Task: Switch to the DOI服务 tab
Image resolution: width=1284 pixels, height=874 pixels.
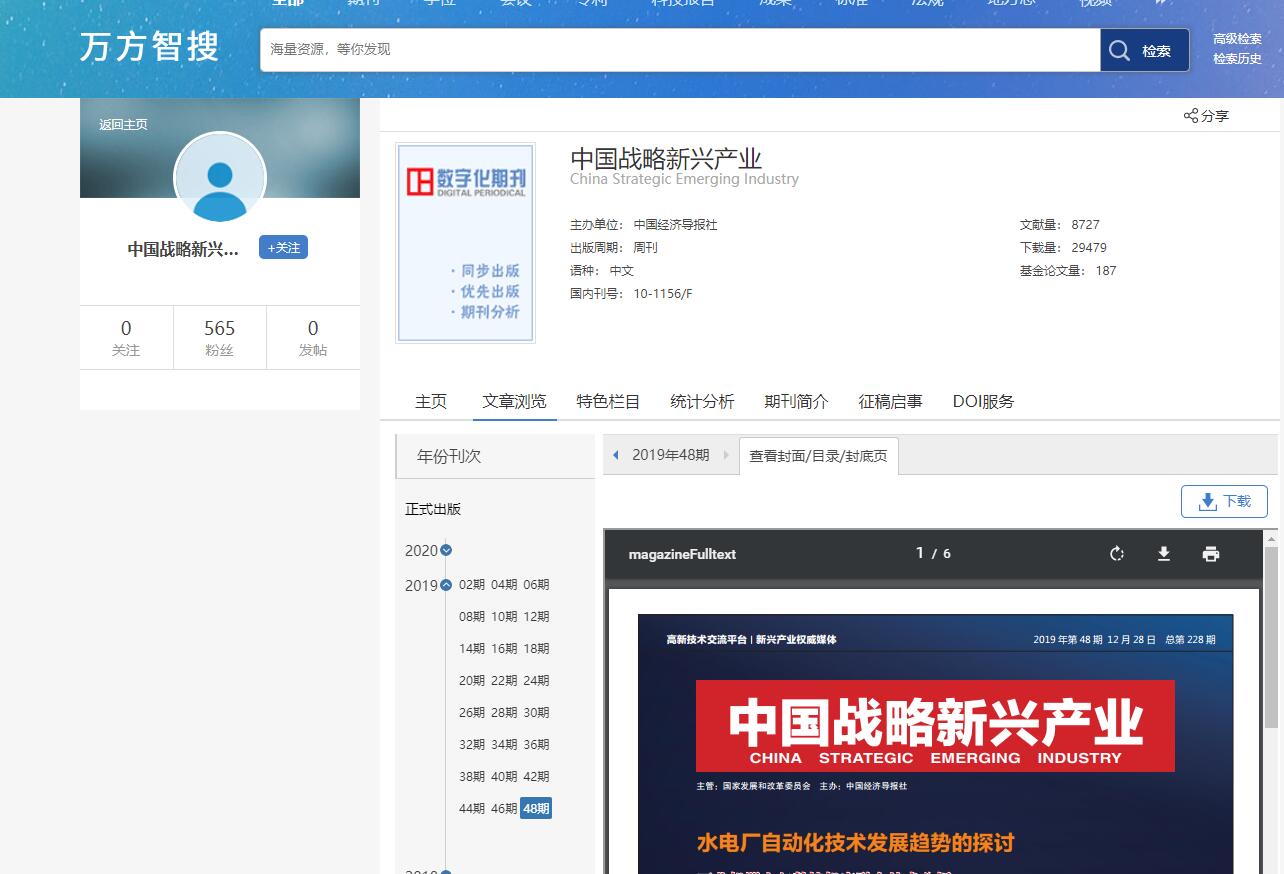Action: 983,401
